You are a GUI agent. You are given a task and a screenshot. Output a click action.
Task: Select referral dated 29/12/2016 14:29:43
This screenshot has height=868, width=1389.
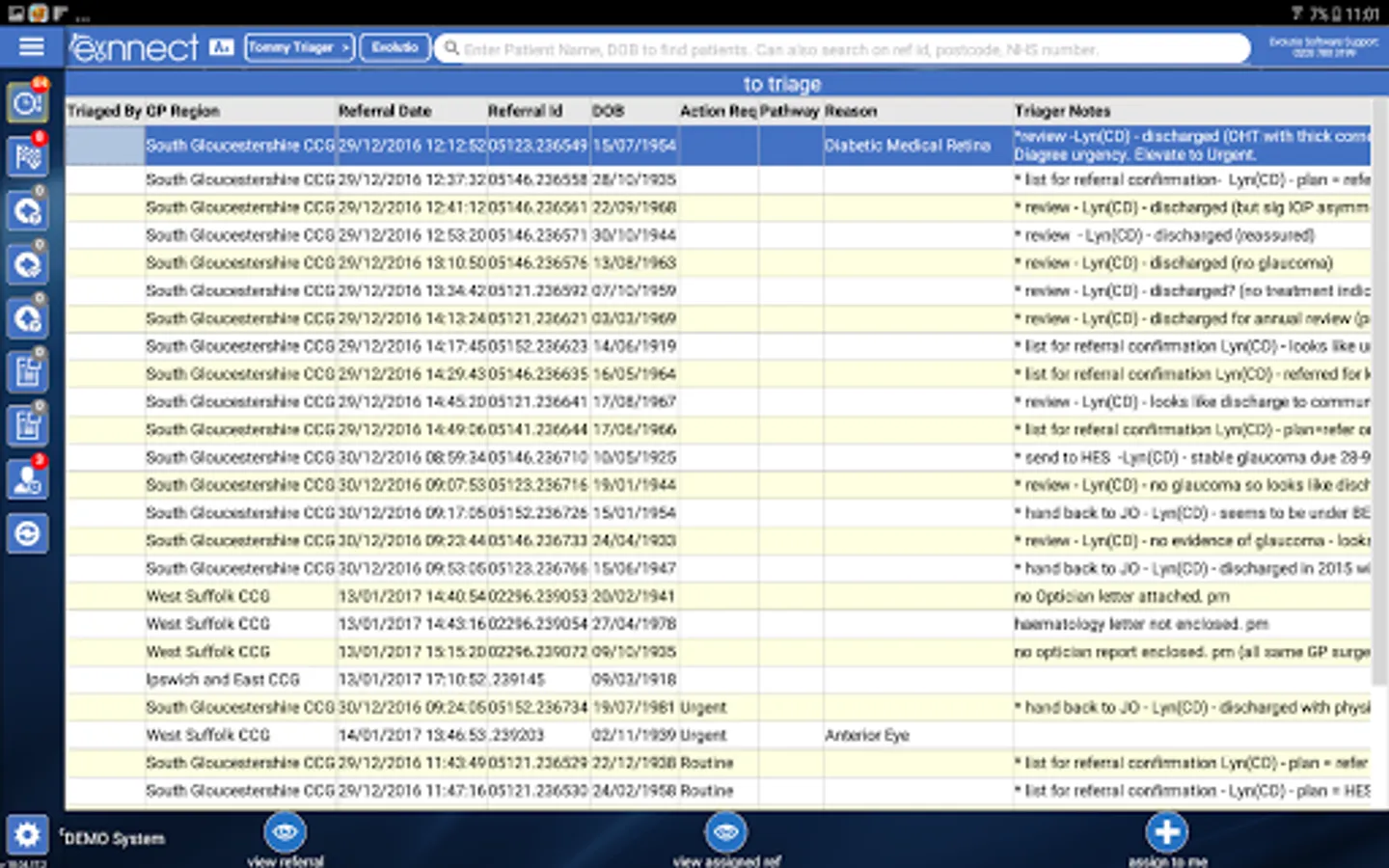tap(412, 374)
